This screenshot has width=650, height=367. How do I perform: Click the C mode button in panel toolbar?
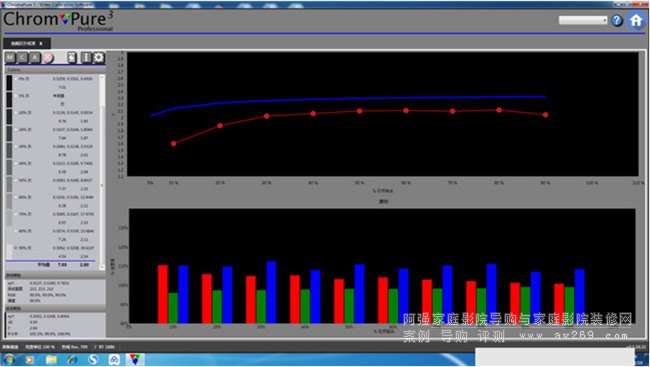coord(22,58)
